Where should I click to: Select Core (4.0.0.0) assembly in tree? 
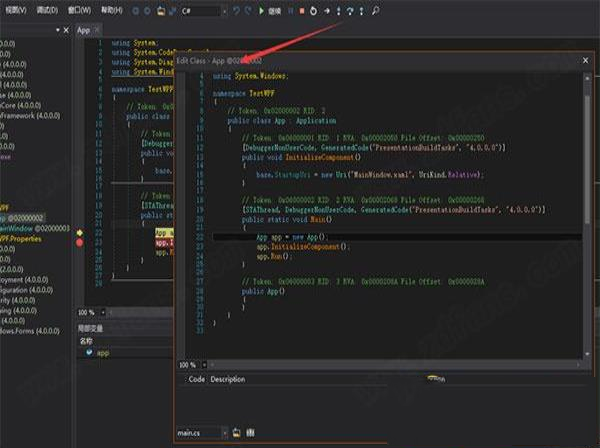point(20,105)
